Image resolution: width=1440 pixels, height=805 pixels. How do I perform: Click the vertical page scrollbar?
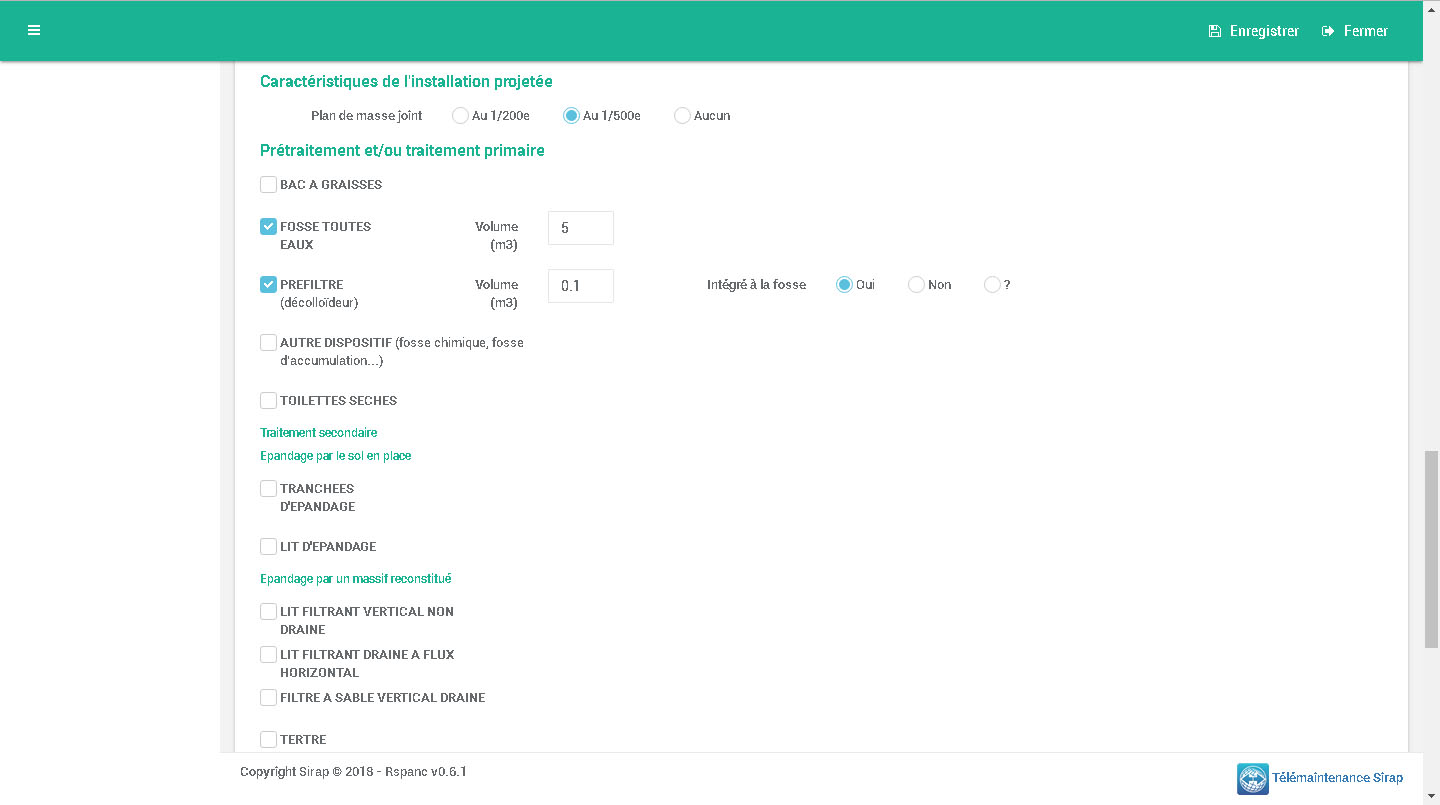point(1431,550)
